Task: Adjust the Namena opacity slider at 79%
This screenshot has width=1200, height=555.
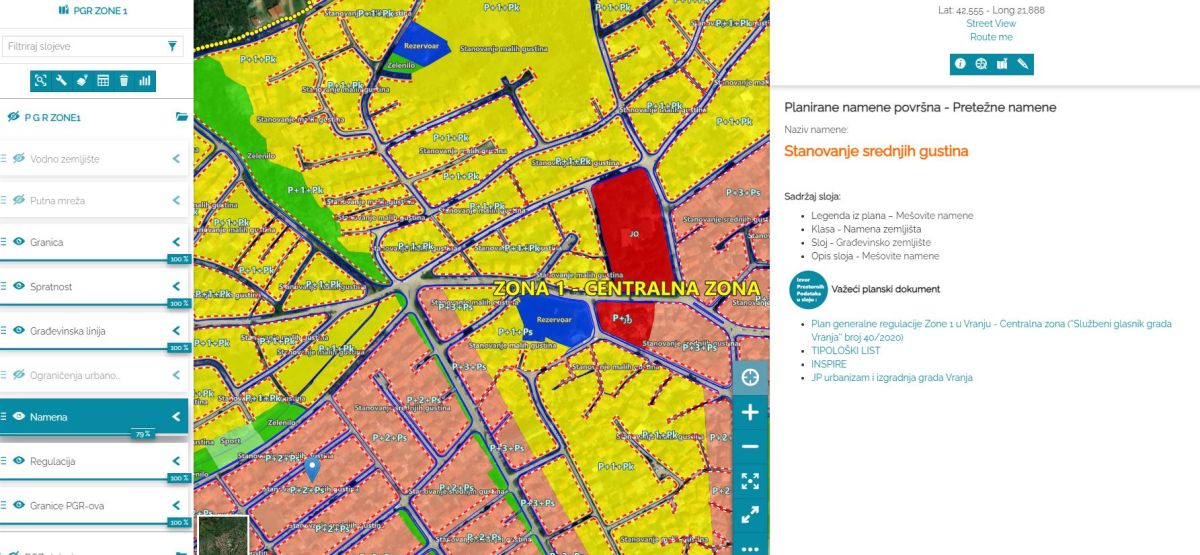Action: [x=143, y=435]
